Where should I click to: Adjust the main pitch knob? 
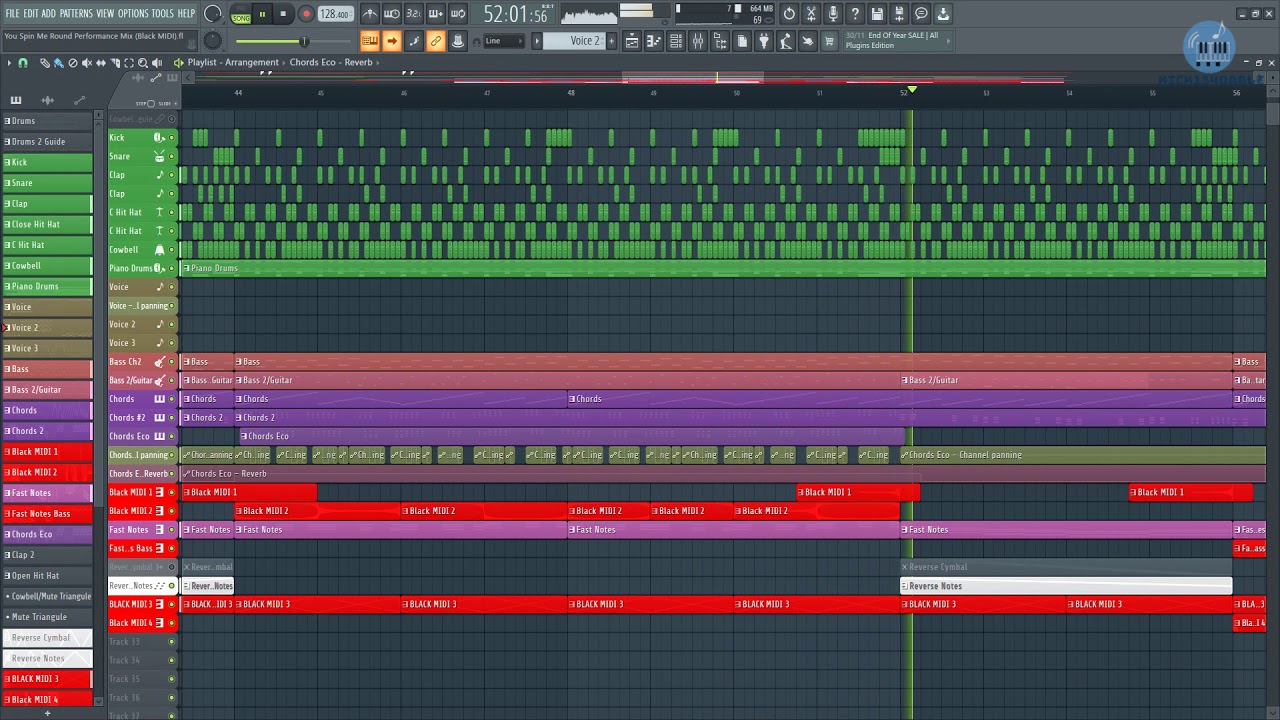coord(212,40)
